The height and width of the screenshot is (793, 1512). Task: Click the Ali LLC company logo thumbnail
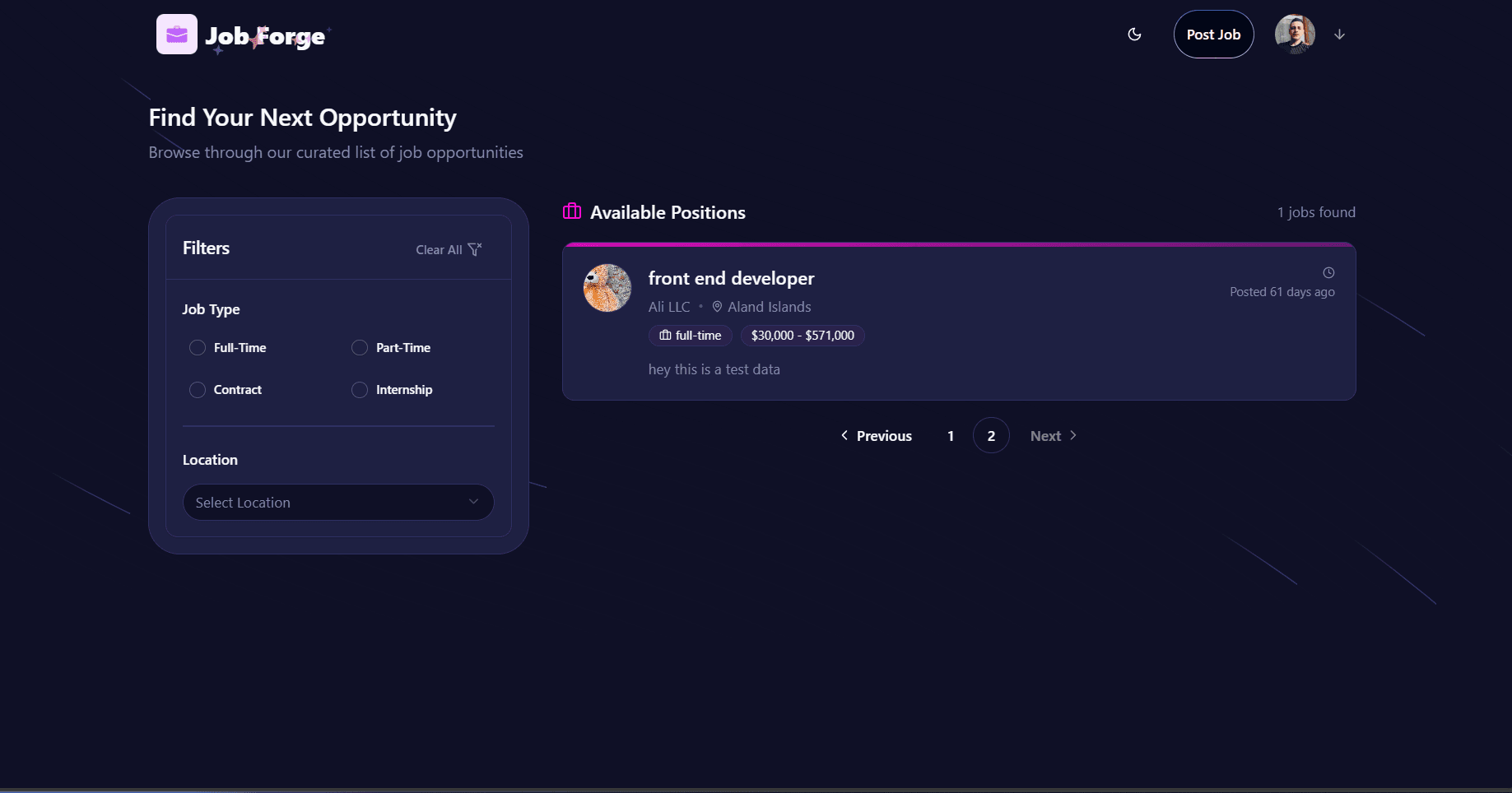tap(607, 288)
